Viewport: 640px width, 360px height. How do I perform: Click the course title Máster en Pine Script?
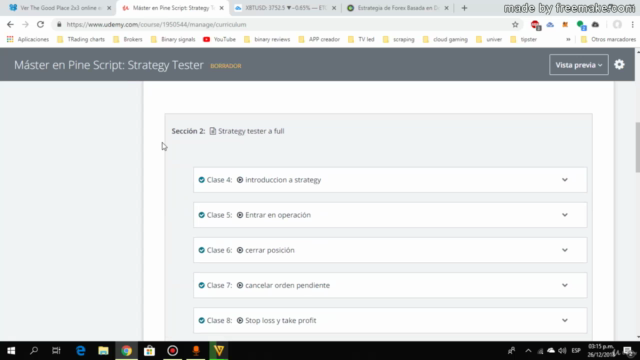click(x=109, y=65)
